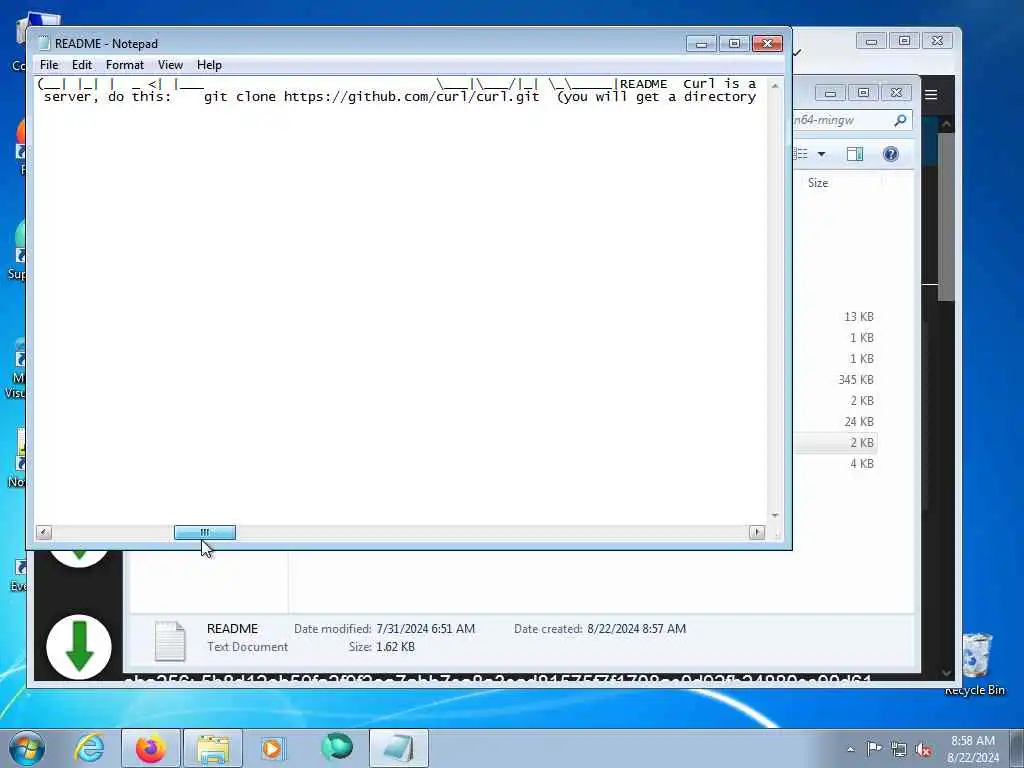This screenshot has width=1024, height=768.
Task: Click the README file icon in details pane
Action: (x=170, y=640)
